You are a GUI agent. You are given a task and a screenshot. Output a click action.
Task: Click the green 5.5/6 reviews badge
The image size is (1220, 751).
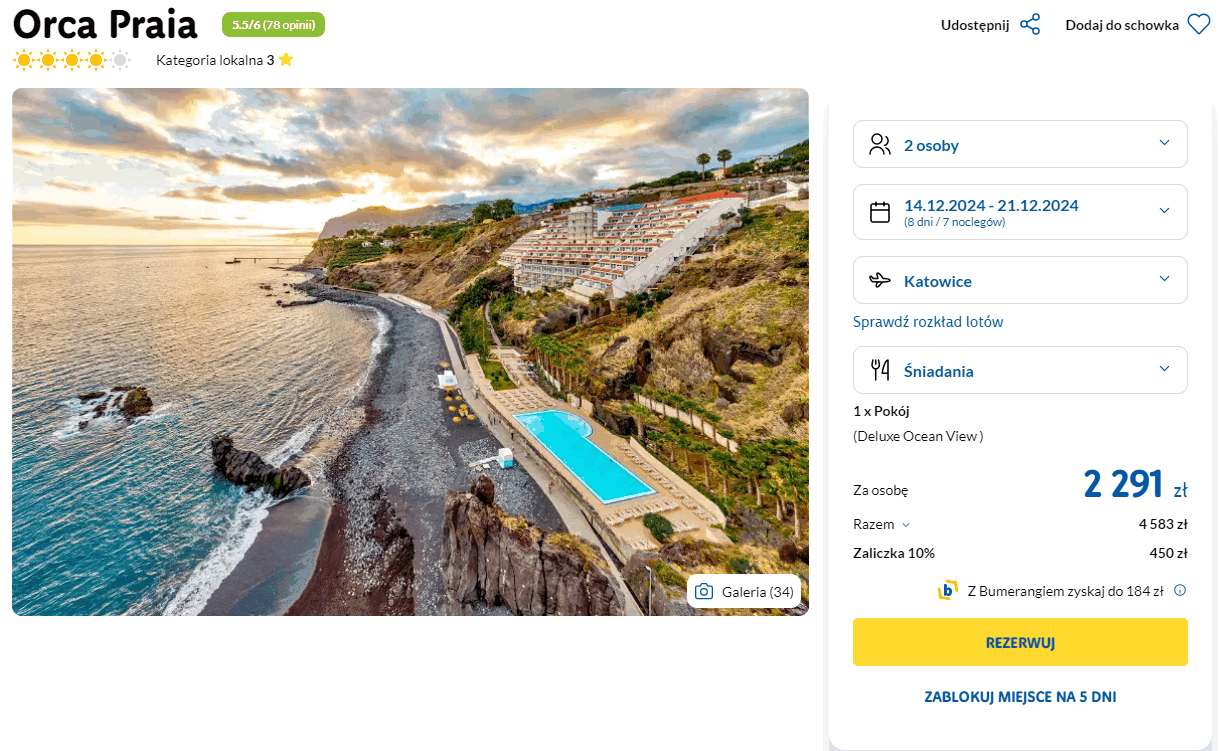tap(273, 25)
